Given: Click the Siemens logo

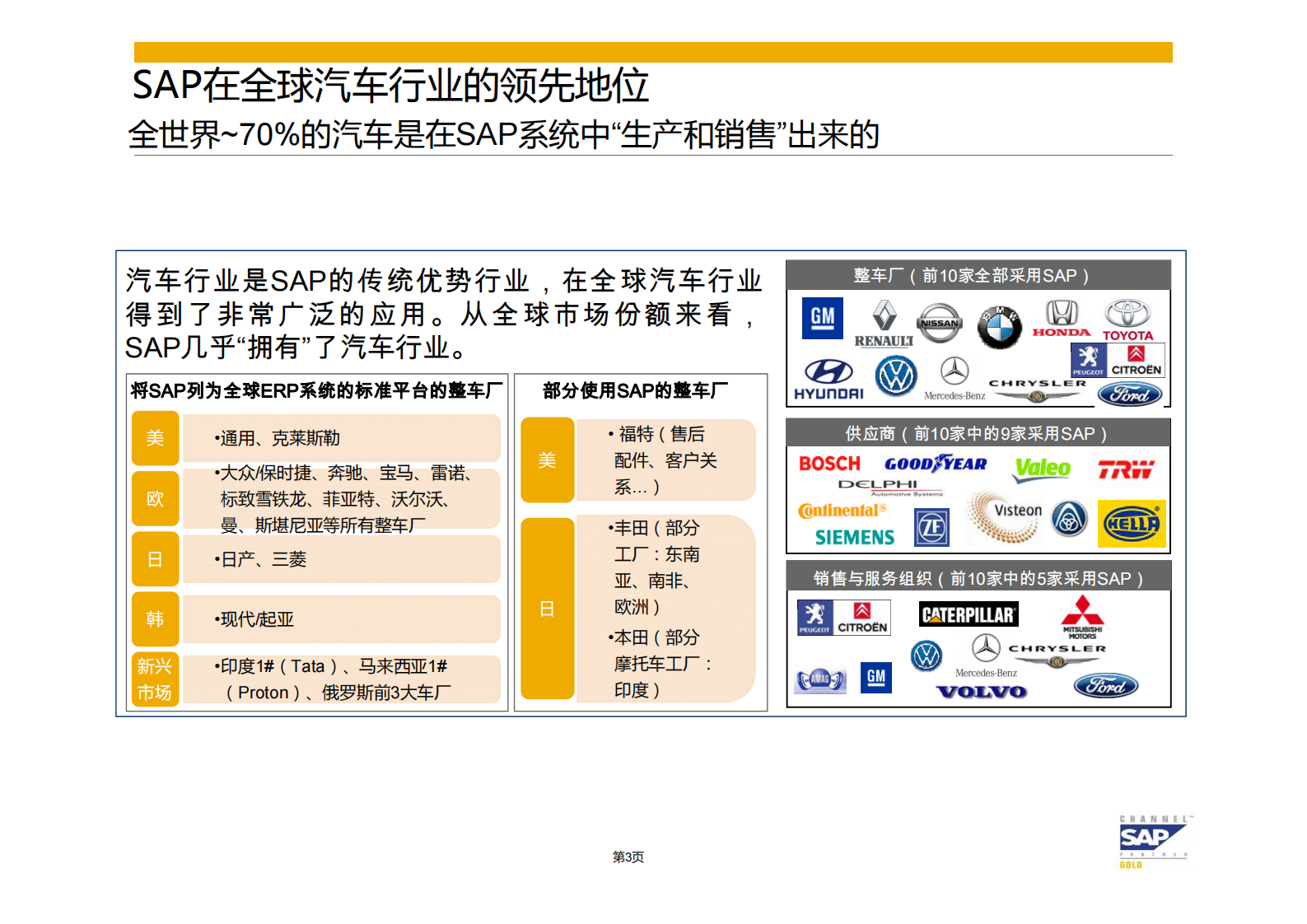Looking at the screenshot, I should tap(855, 538).
